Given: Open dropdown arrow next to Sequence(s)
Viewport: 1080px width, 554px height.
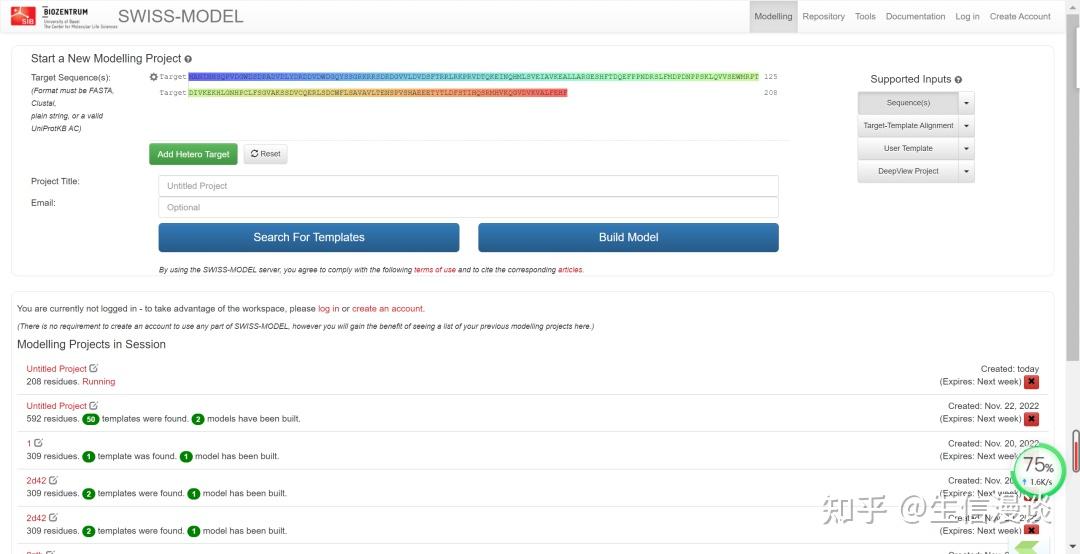Looking at the screenshot, I should [966, 103].
